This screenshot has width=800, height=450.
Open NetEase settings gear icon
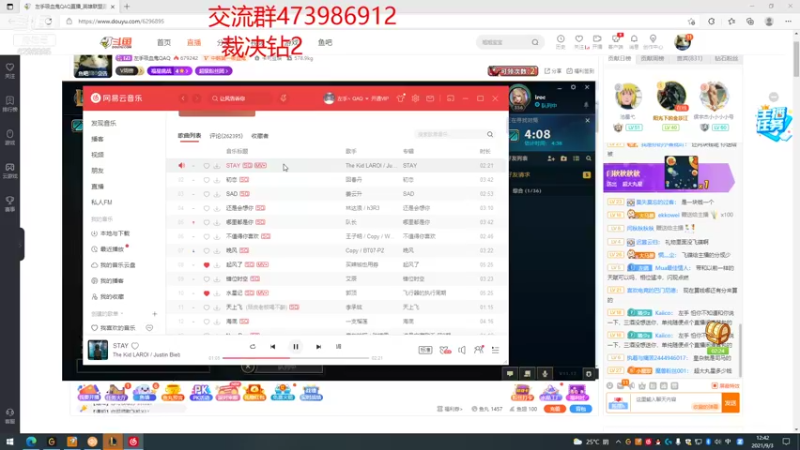[x=415, y=98]
